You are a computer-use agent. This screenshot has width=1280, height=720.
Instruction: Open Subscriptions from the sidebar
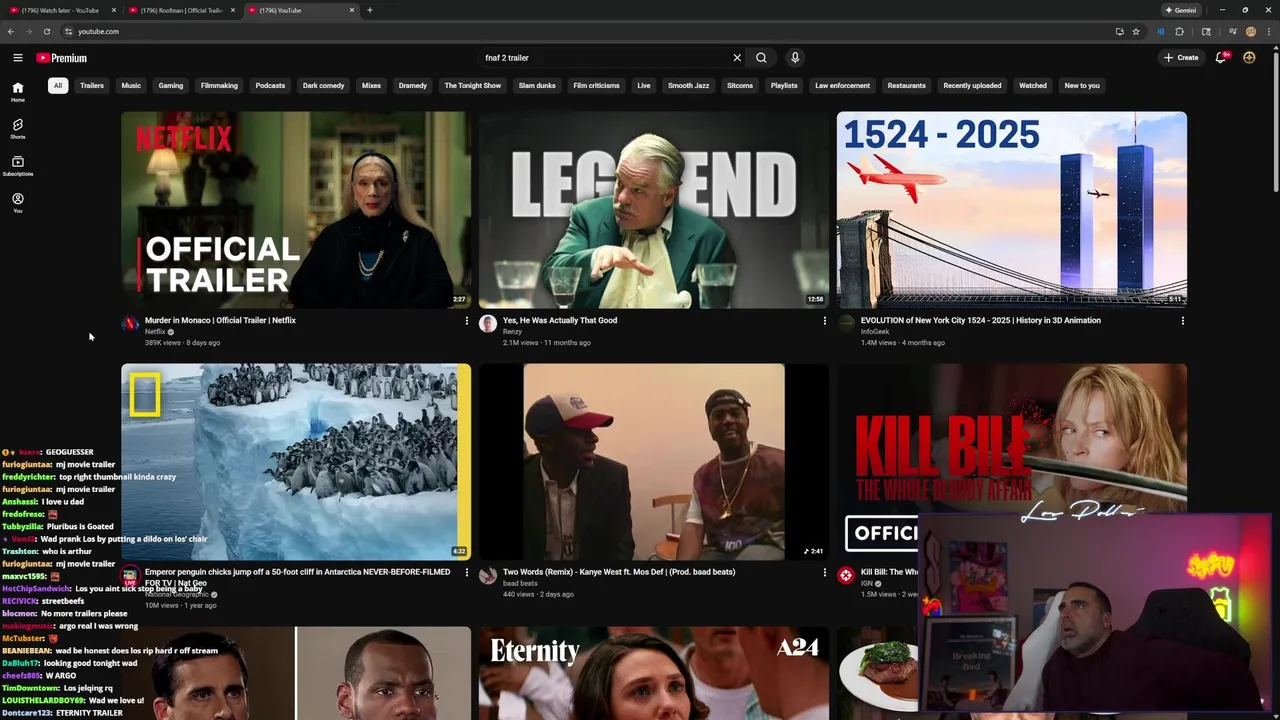(17, 166)
